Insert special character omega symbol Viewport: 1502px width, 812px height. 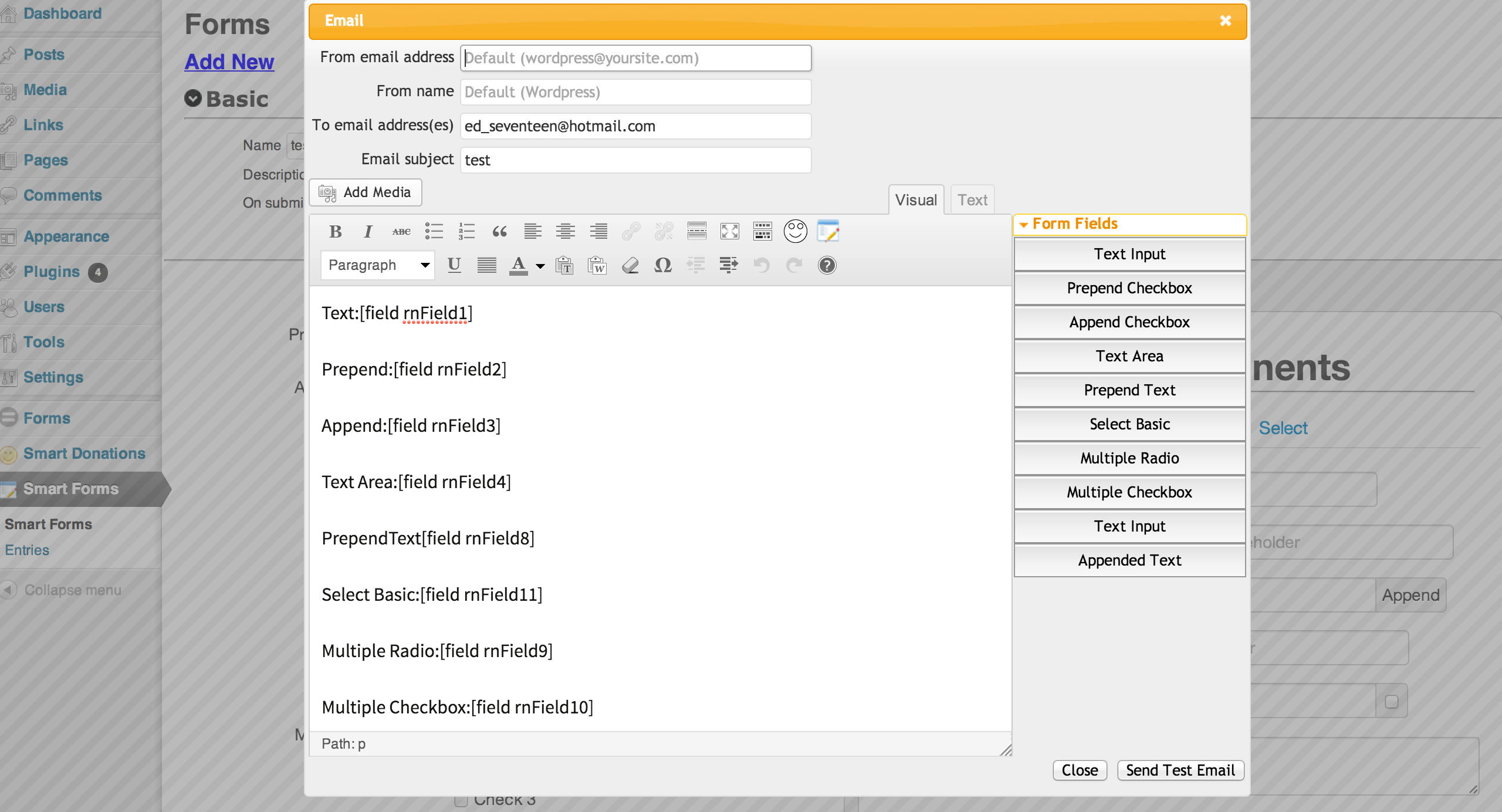point(662,265)
